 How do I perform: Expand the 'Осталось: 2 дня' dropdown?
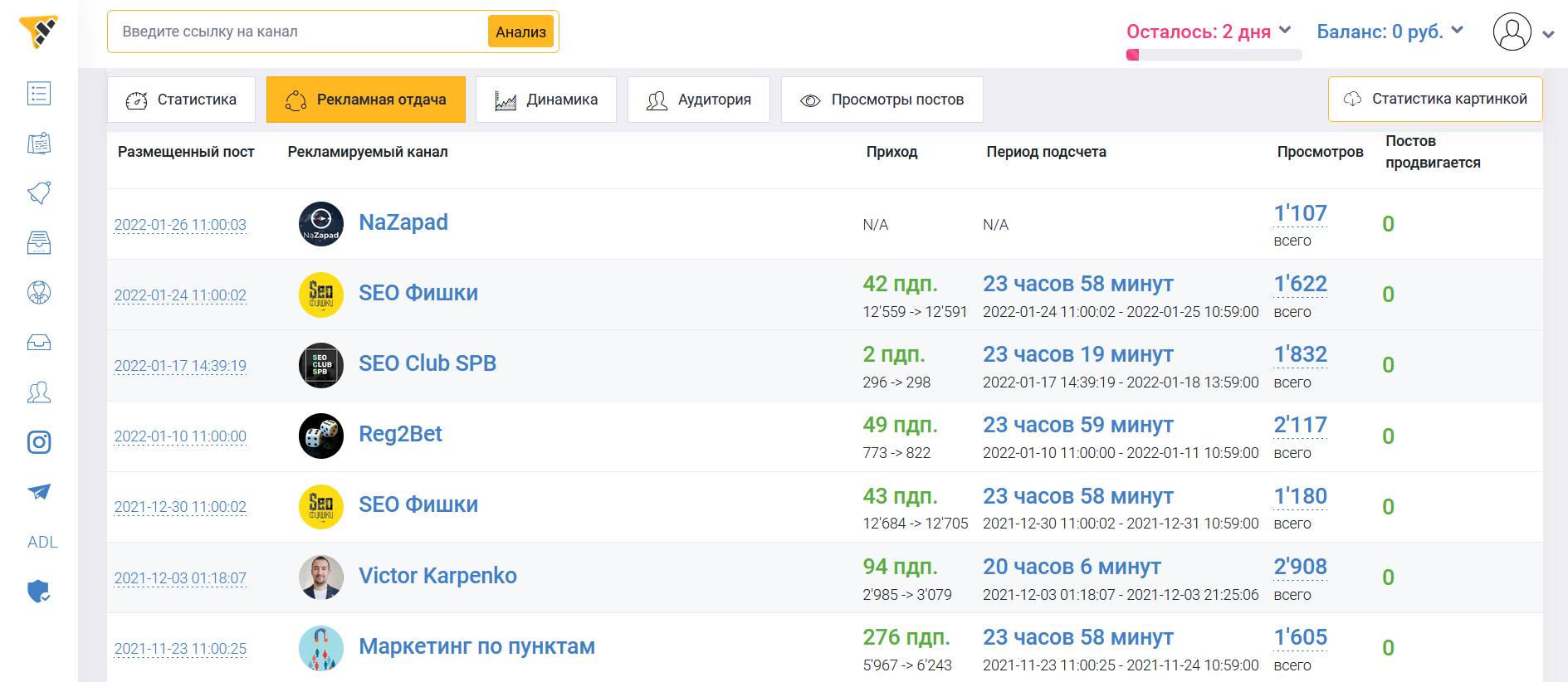[x=1209, y=32]
